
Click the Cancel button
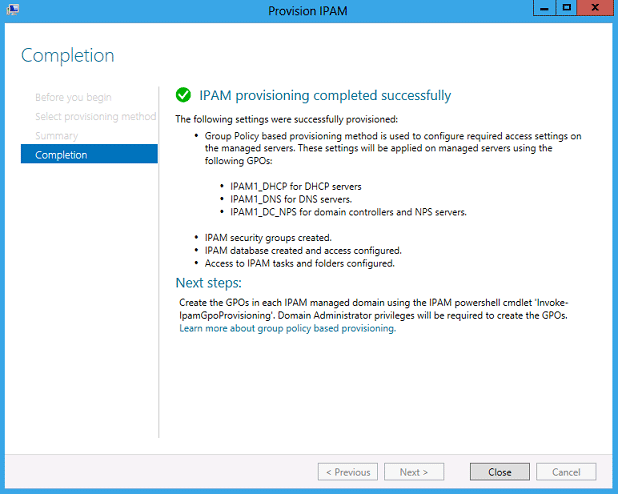point(566,472)
